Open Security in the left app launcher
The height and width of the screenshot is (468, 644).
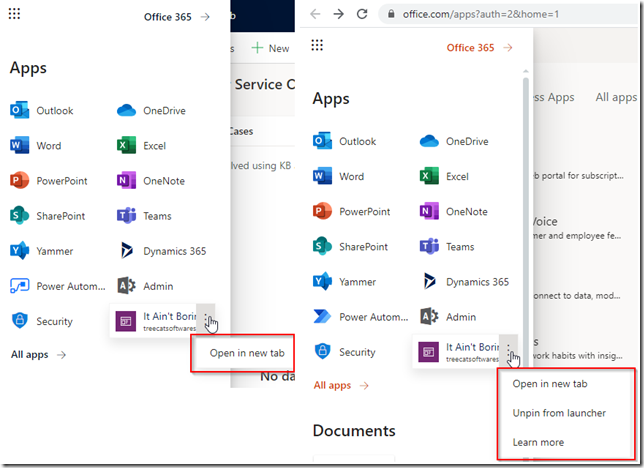pos(41,321)
